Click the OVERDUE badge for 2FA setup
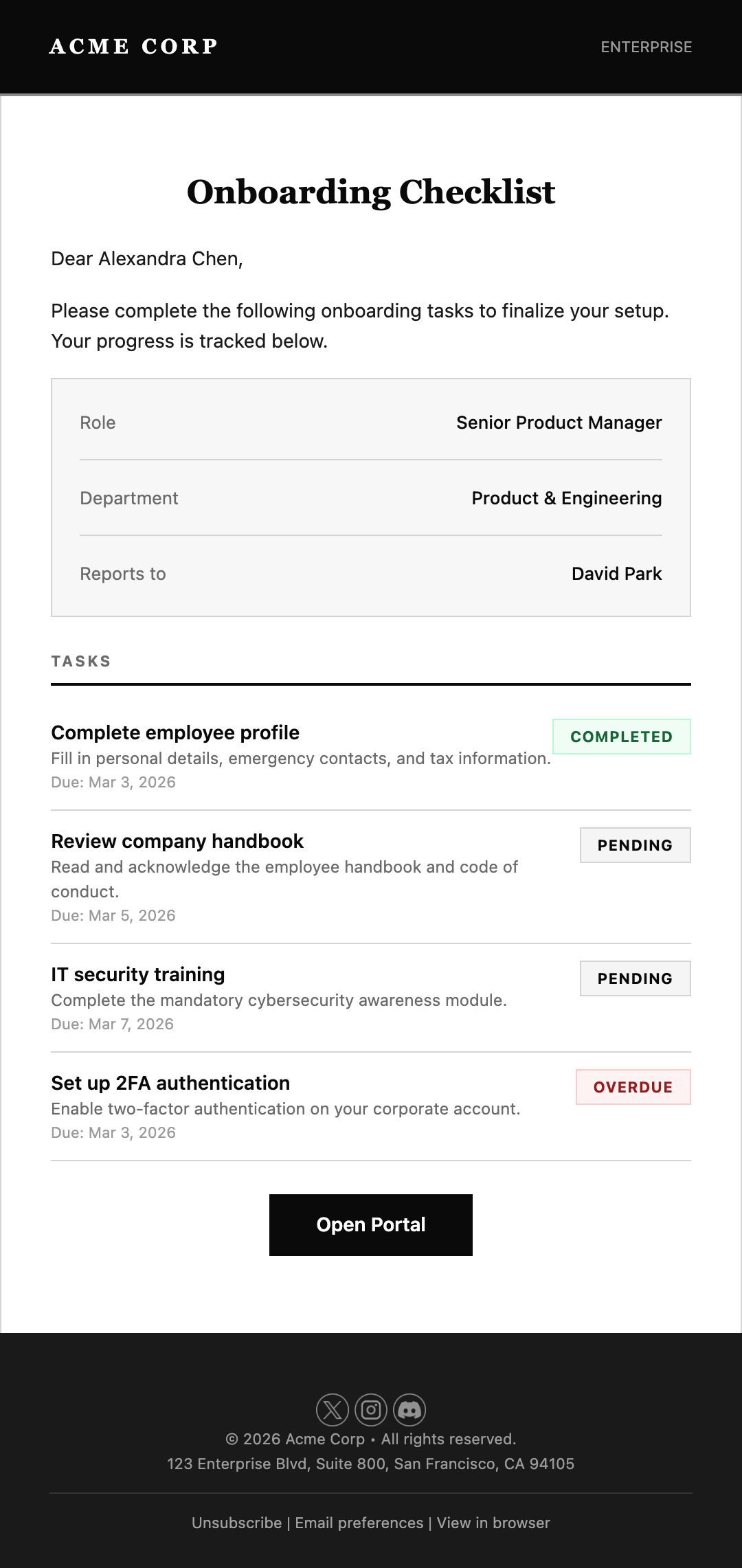This screenshot has width=742, height=1568. [x=633, y=1087]
